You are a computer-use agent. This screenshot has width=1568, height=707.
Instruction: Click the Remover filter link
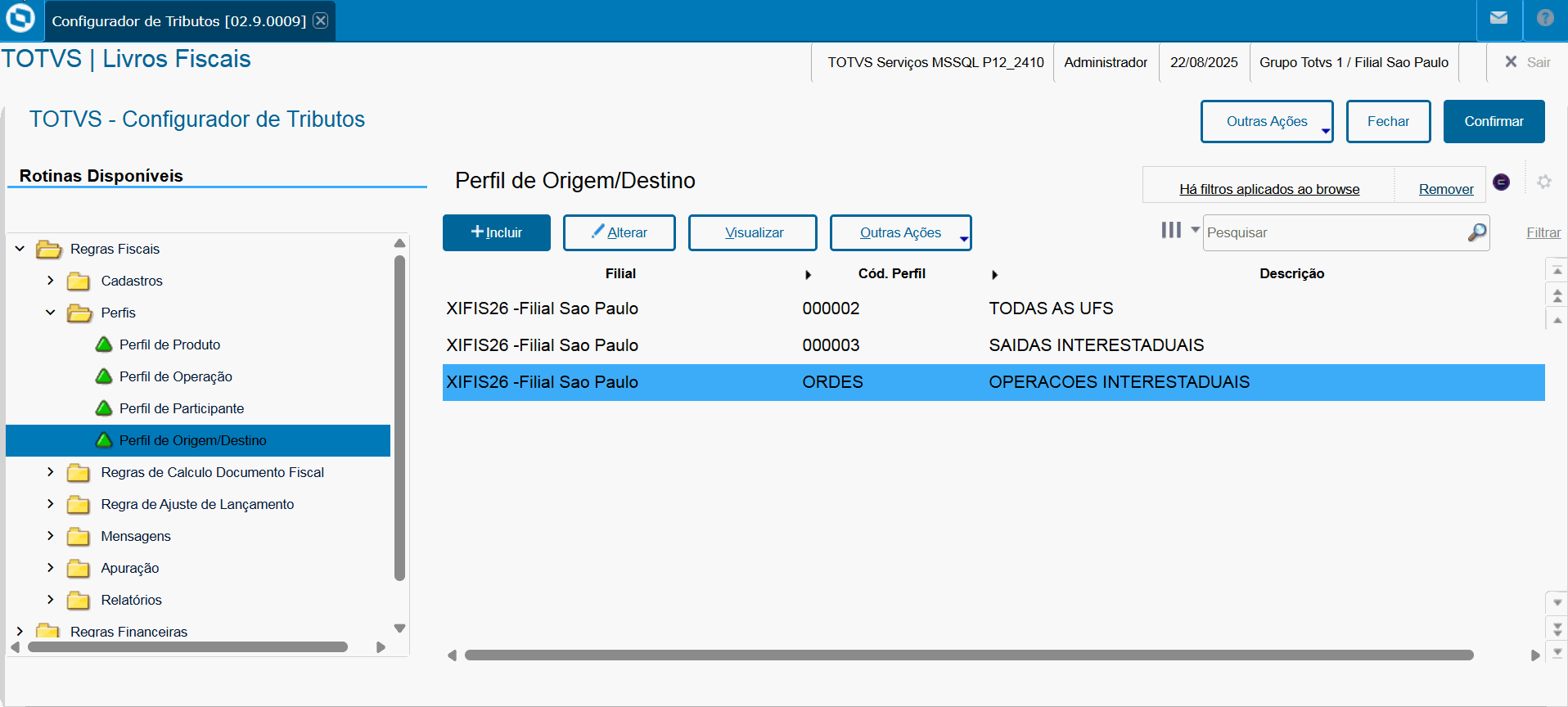tap(1446, 189)
